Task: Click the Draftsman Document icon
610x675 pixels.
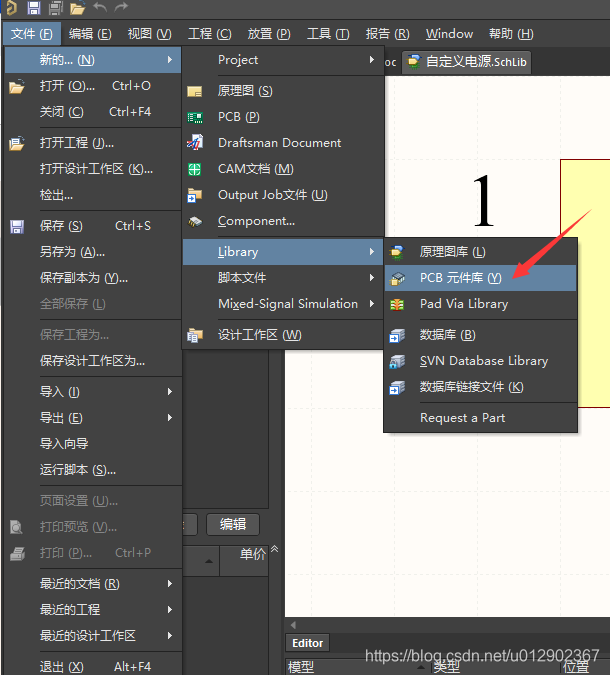Action: coord(195,142)
